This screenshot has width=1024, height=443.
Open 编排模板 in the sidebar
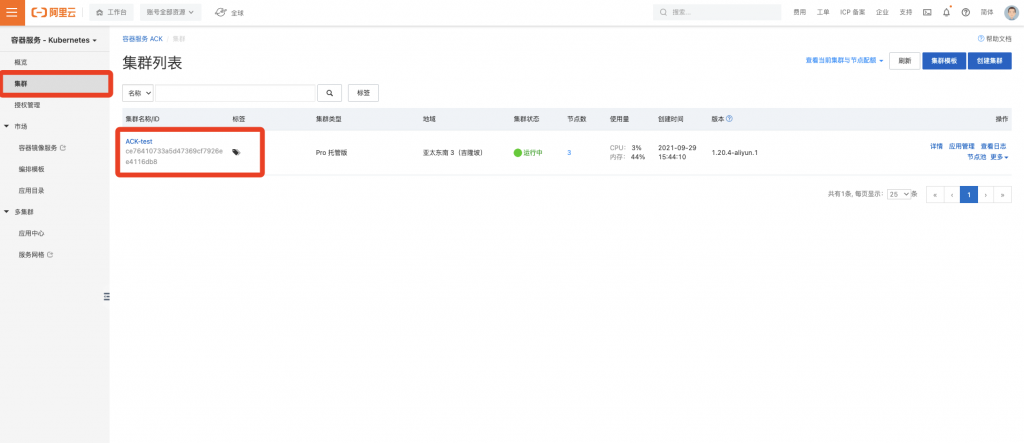[31, 169]
